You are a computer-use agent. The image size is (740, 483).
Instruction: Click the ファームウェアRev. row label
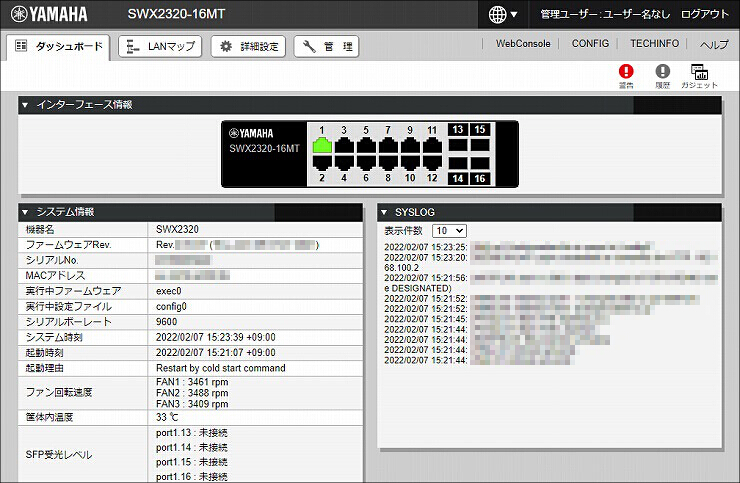pos(68,245)
